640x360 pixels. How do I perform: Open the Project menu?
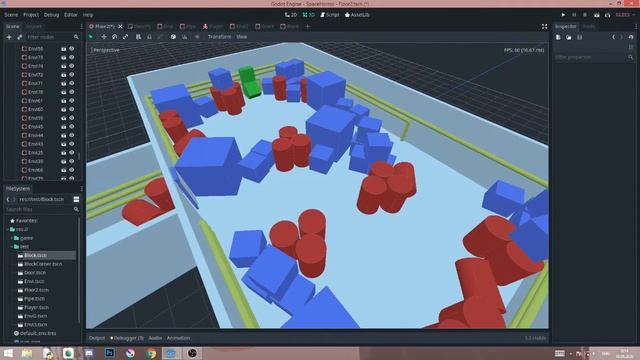31,15
